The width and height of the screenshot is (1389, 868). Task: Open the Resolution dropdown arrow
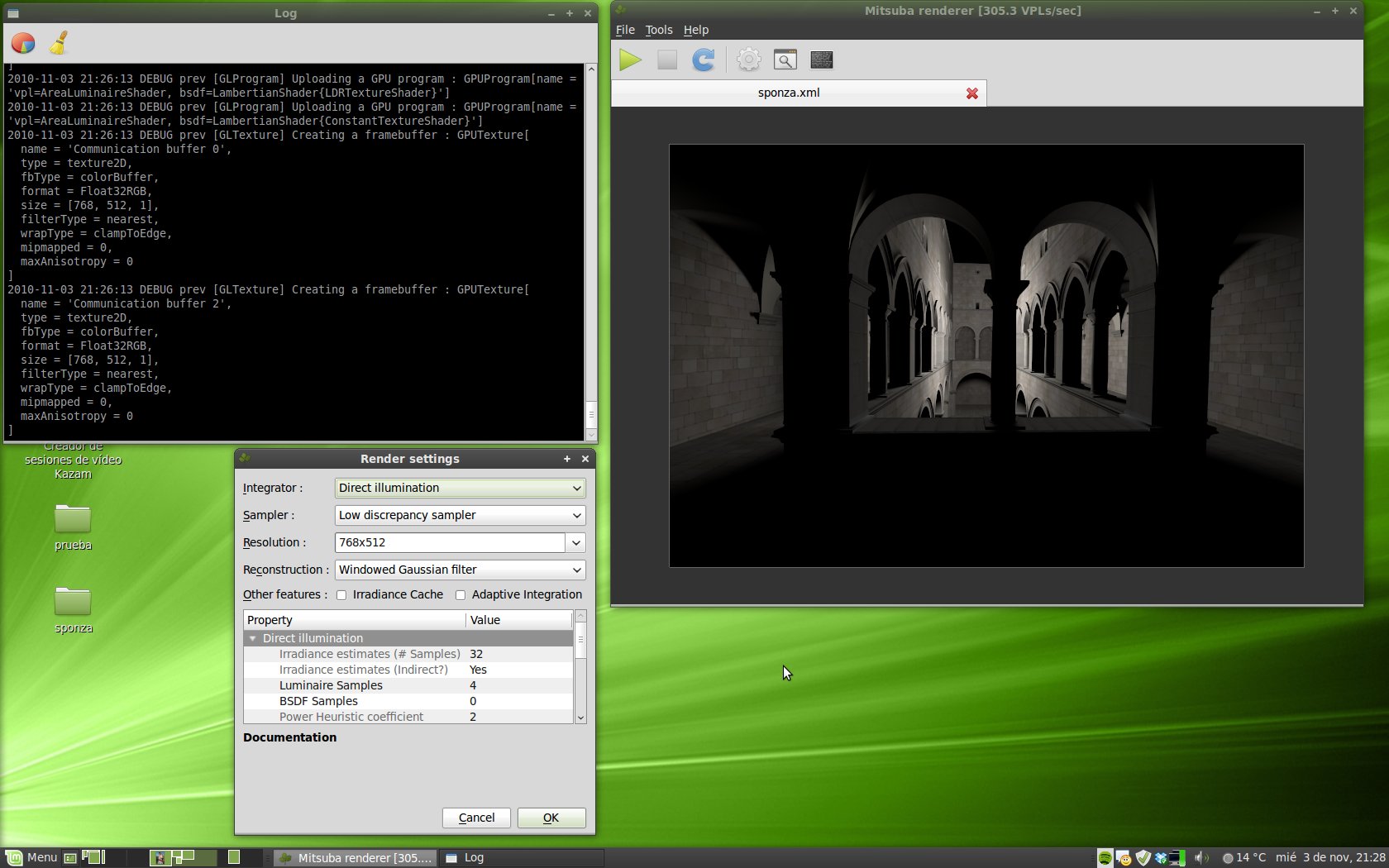pyautogui.click(x=576, y=543)
